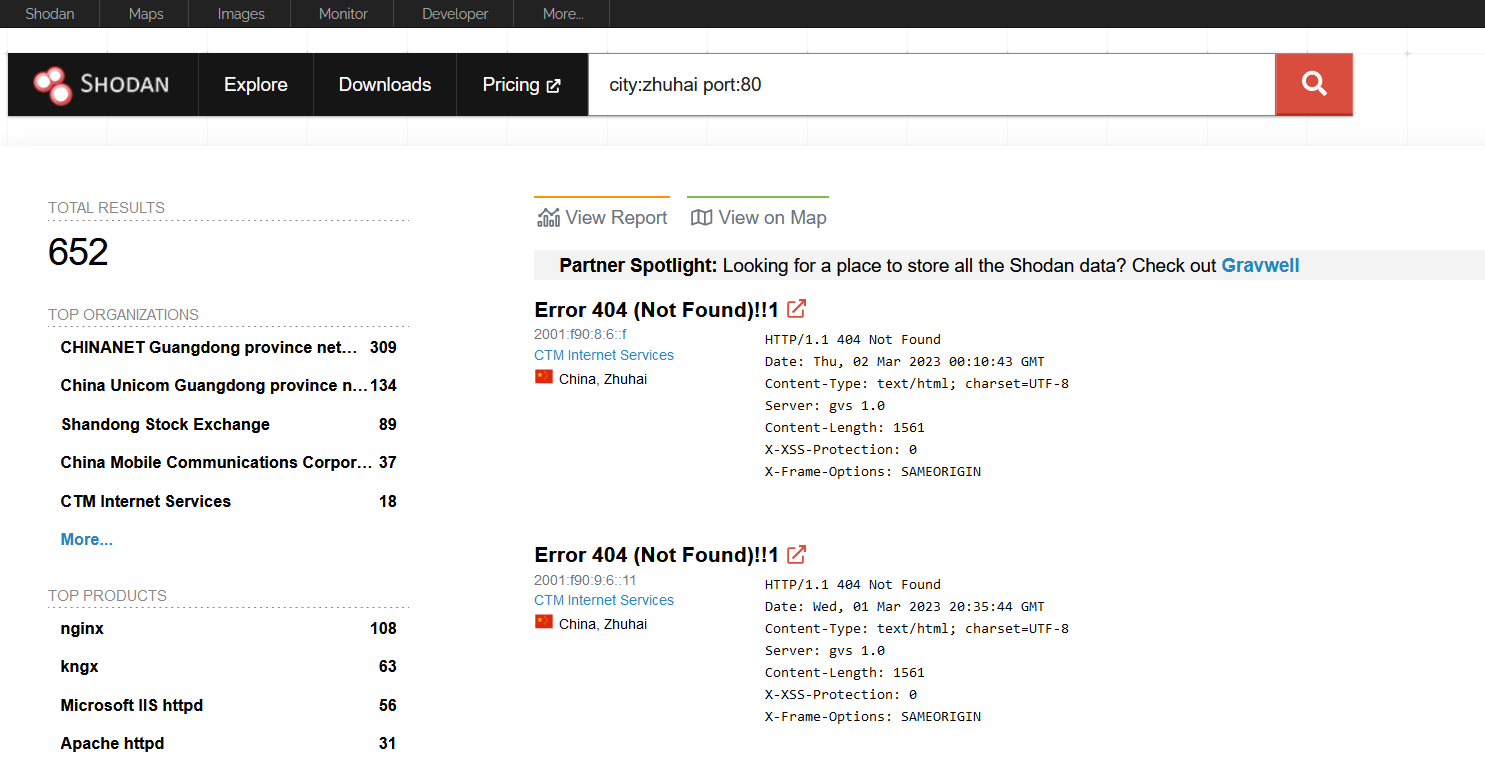1485x776 pixels.
Task: Click the View Report chart icon
Action: click(548, 217)
